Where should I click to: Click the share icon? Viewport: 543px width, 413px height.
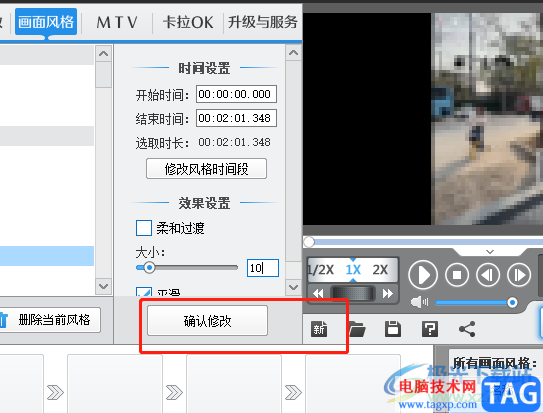pos(467,329)
